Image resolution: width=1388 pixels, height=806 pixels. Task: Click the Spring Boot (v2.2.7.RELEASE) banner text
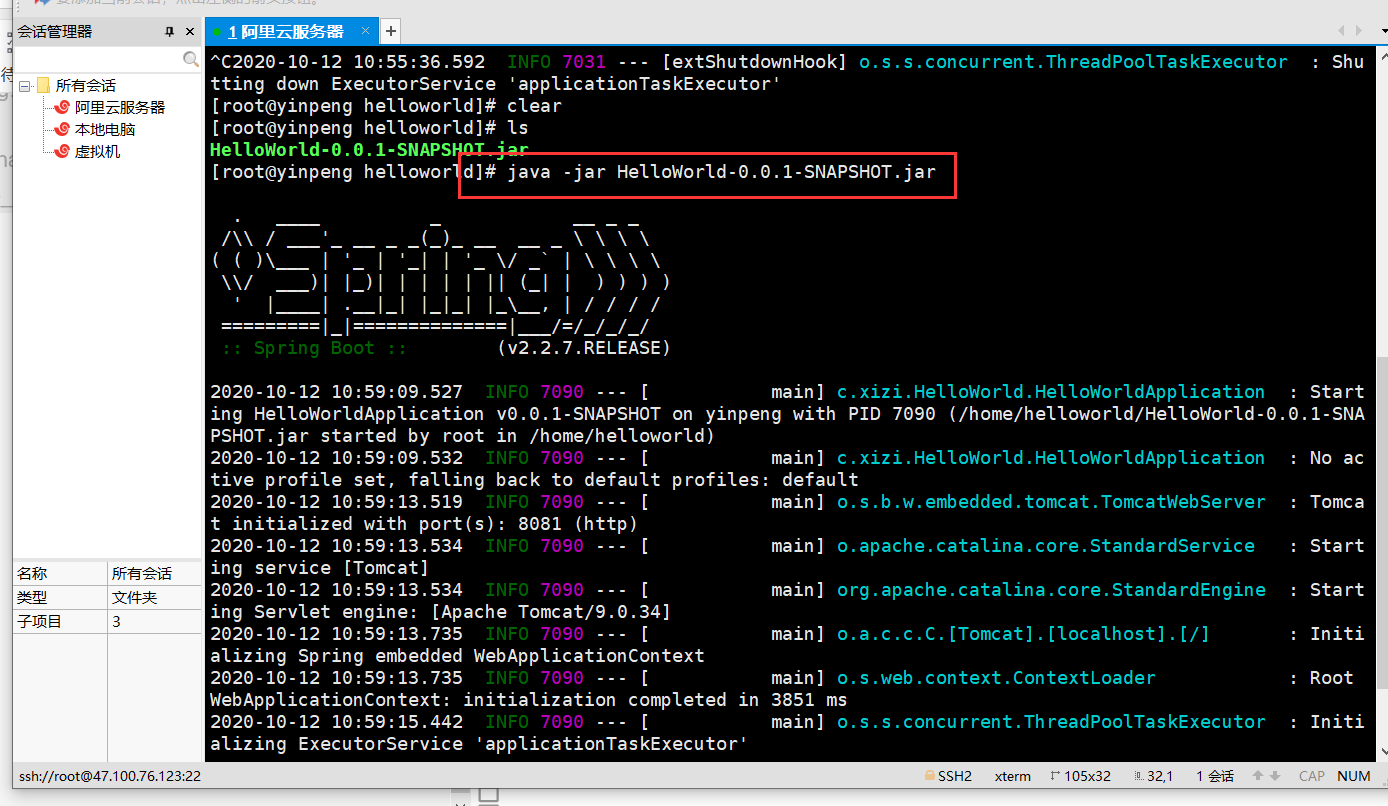click(x=446, y=348)
